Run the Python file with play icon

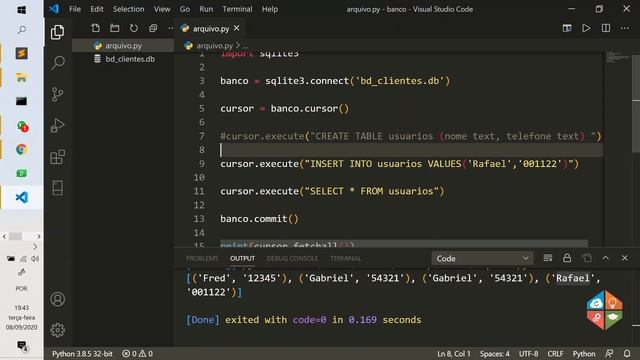586,28
